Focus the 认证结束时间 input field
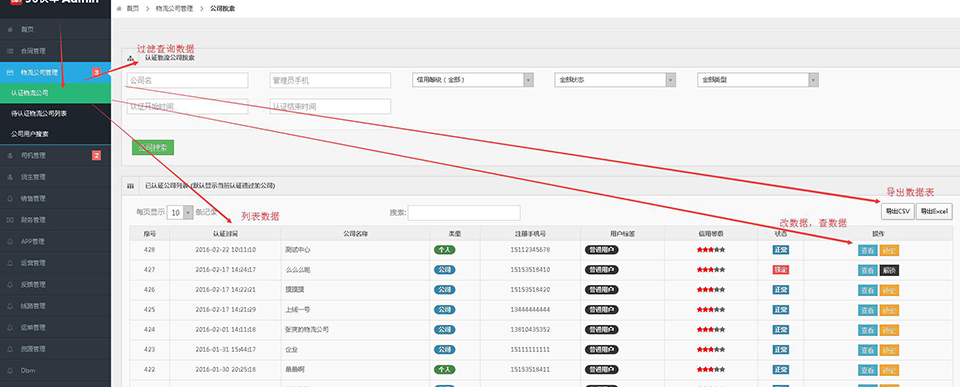The width and height of the screenshot is (960, 387). coord(330,106)
